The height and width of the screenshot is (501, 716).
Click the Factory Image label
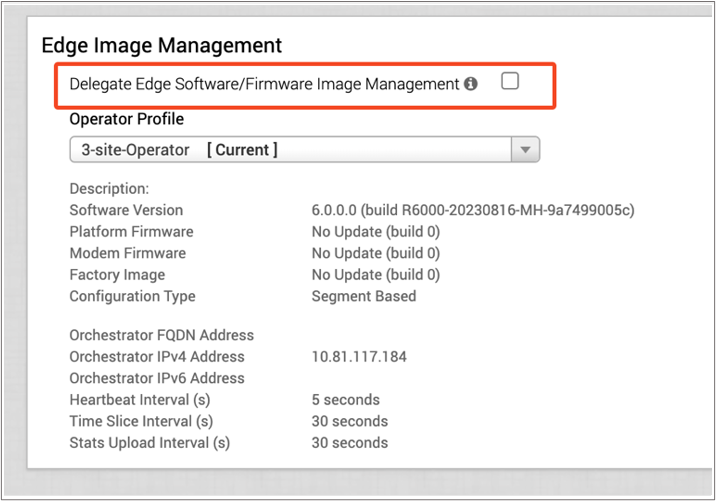tap(117, 275)
